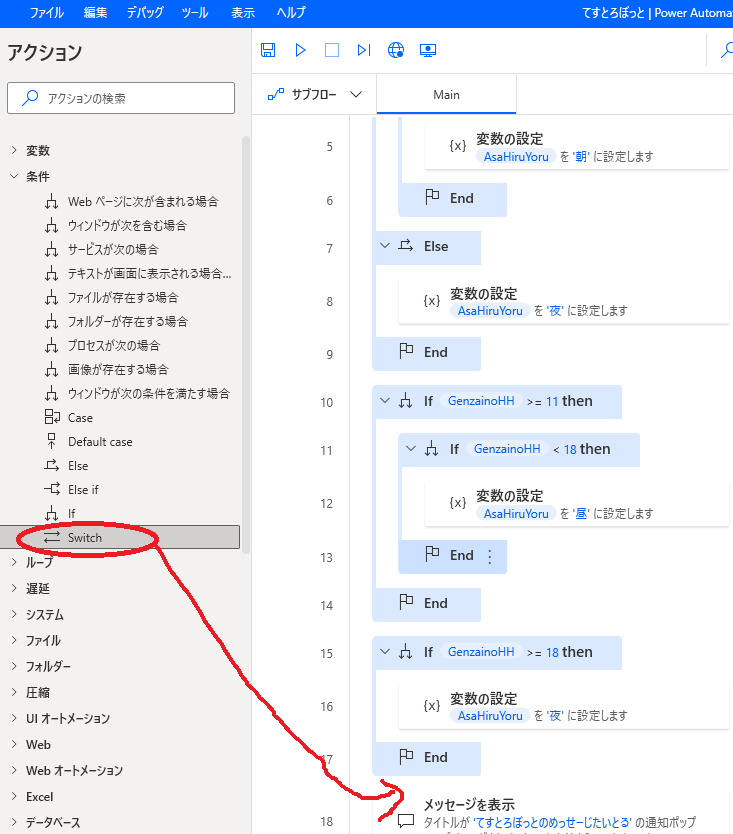Click the AsaHiruYoru variable on row 8
The image size is (733, 834).
tap(490, 311)
